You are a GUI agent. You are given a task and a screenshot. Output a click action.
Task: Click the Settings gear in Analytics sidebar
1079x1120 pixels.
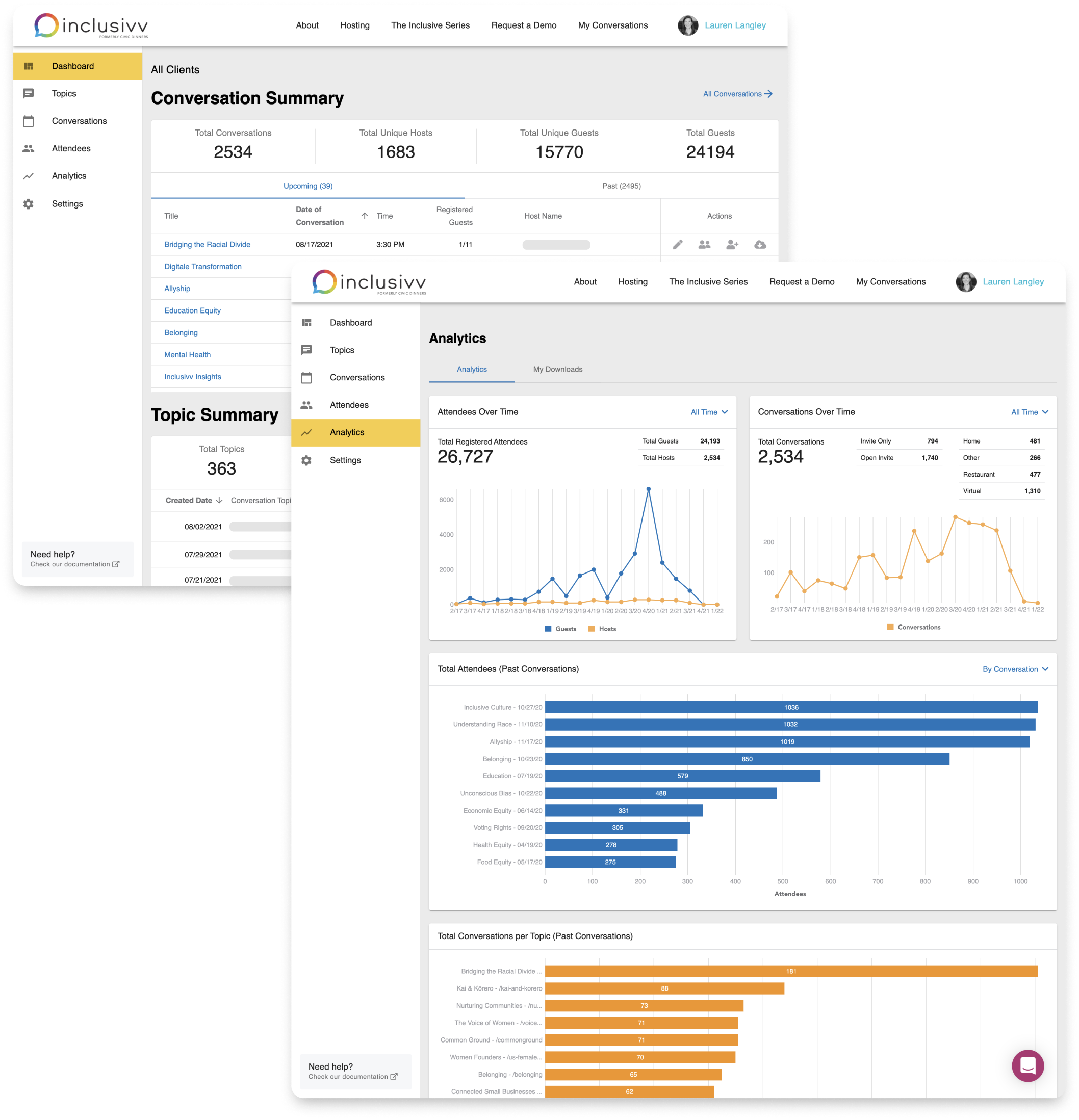pyautogui.click(x=306, y=460)
